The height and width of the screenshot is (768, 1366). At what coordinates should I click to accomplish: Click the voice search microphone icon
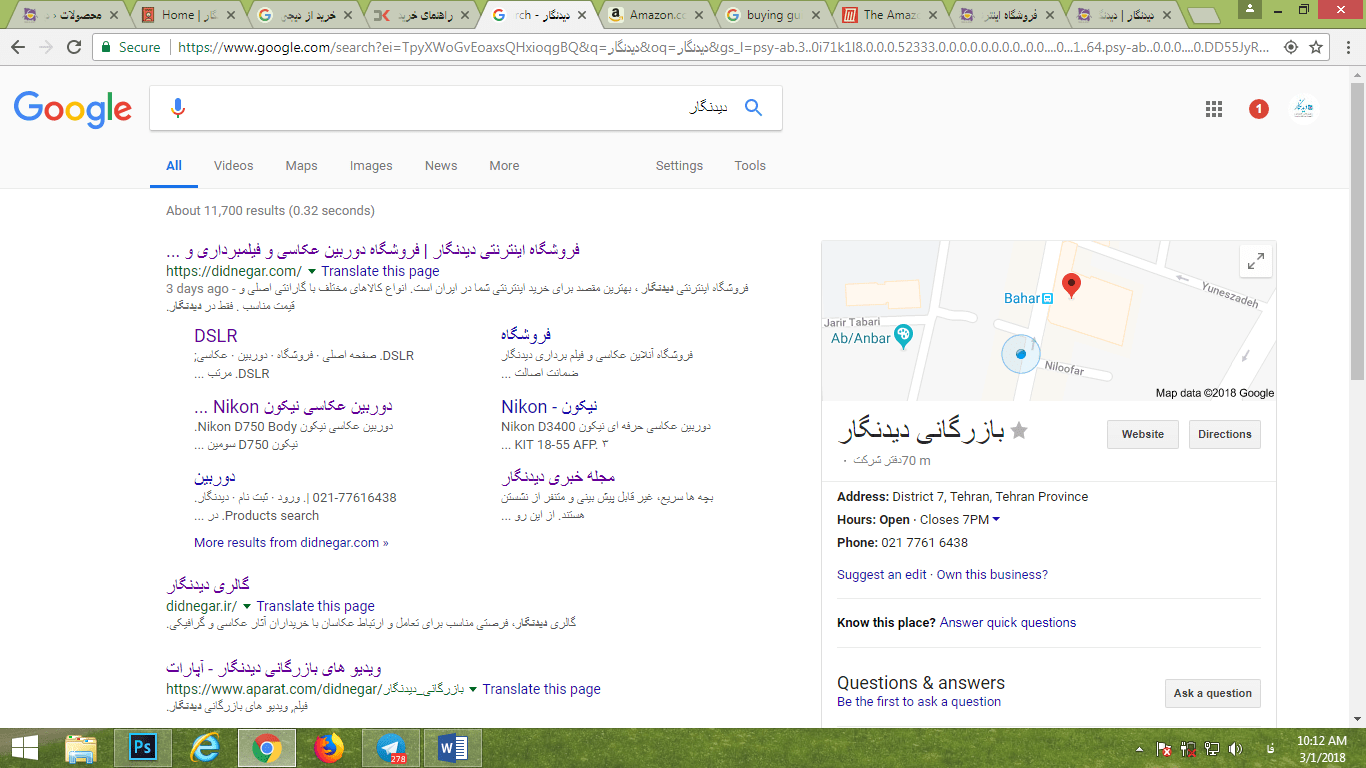pyautogui.click(x=178, y=108)
